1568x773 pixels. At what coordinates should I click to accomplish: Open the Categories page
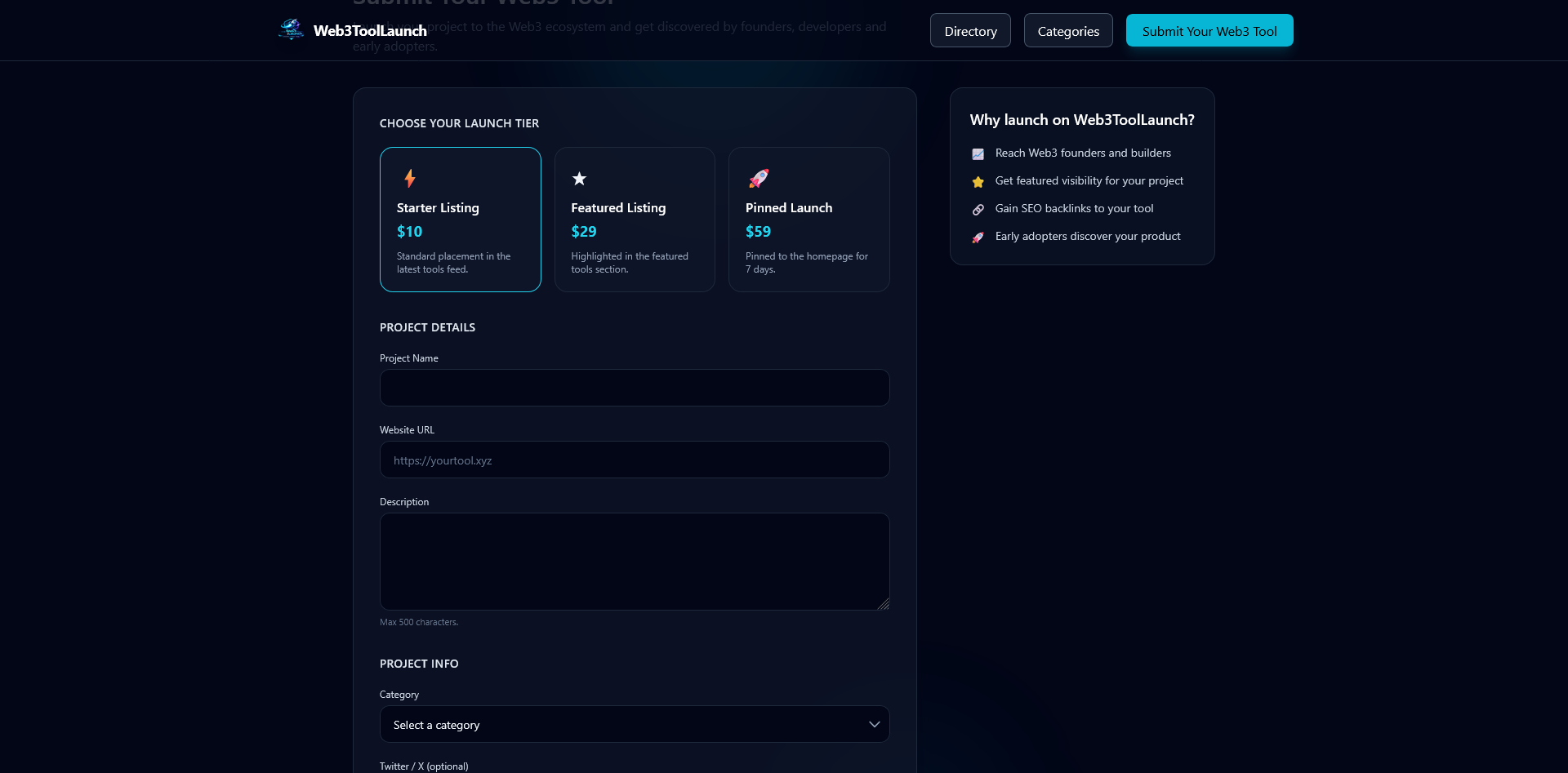click(x=1068, y=31)
